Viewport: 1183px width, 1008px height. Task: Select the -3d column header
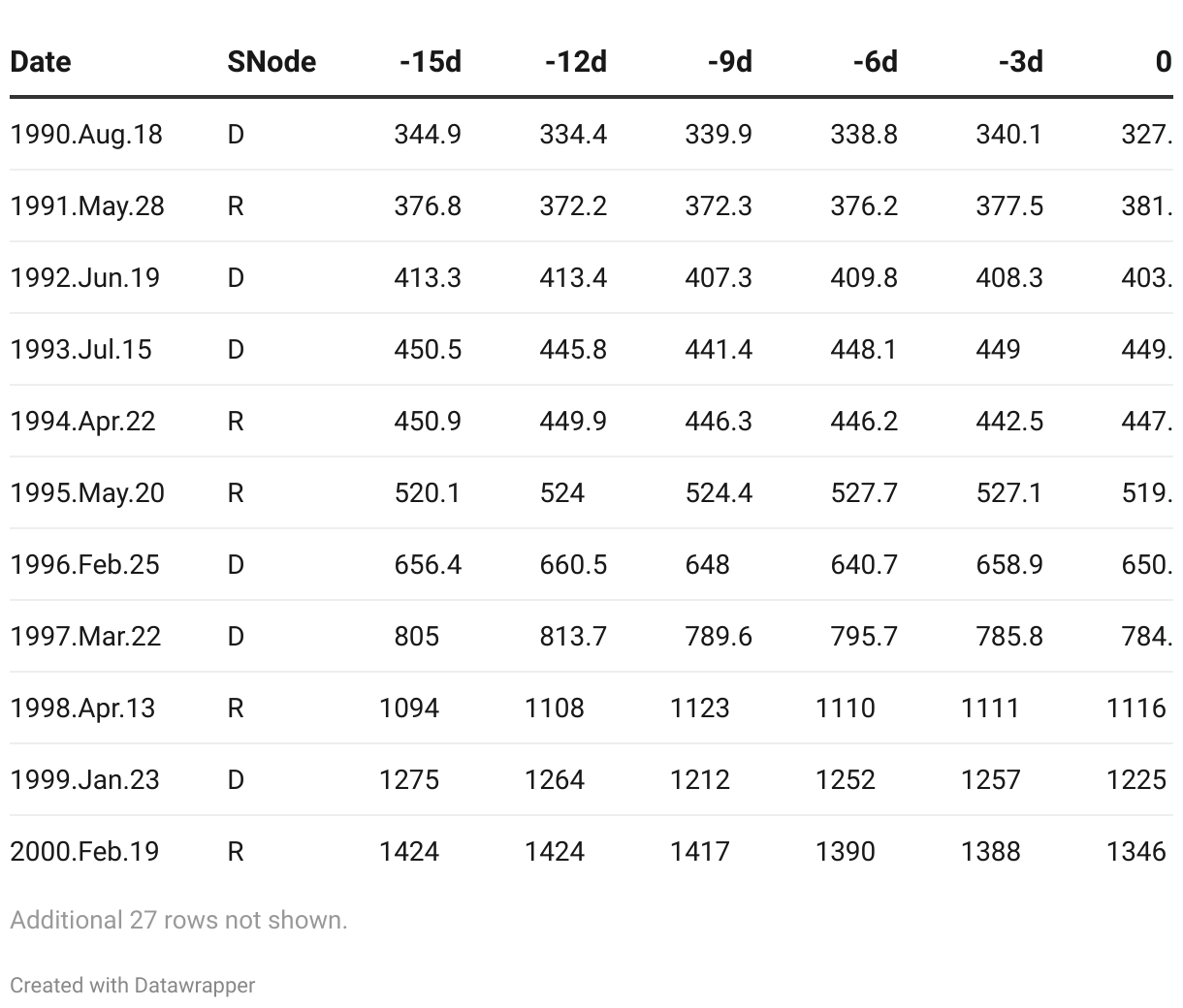(1020, 62)
